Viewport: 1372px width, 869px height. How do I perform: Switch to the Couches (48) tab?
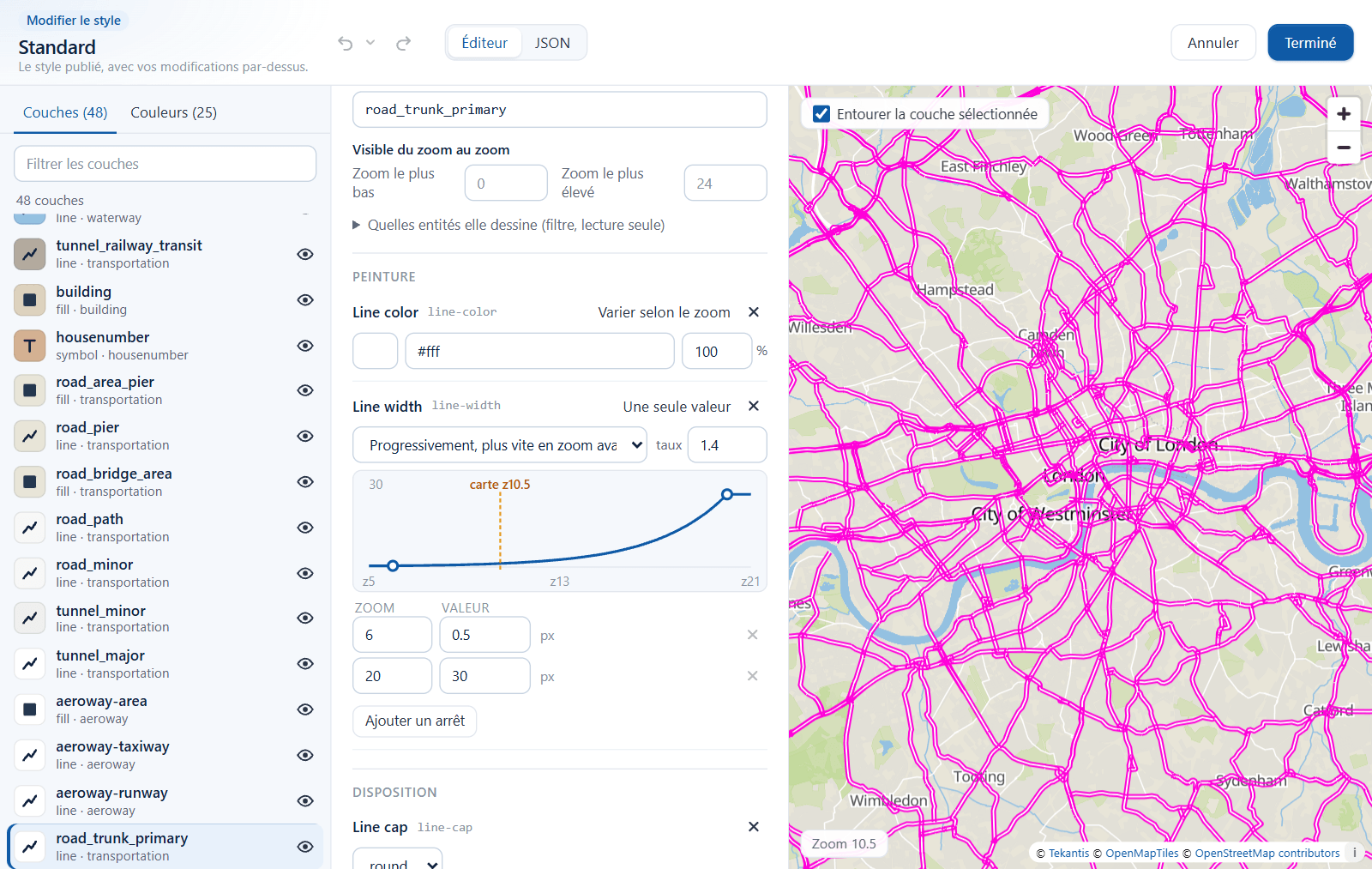pyautogui.click(x=65, y=112)
